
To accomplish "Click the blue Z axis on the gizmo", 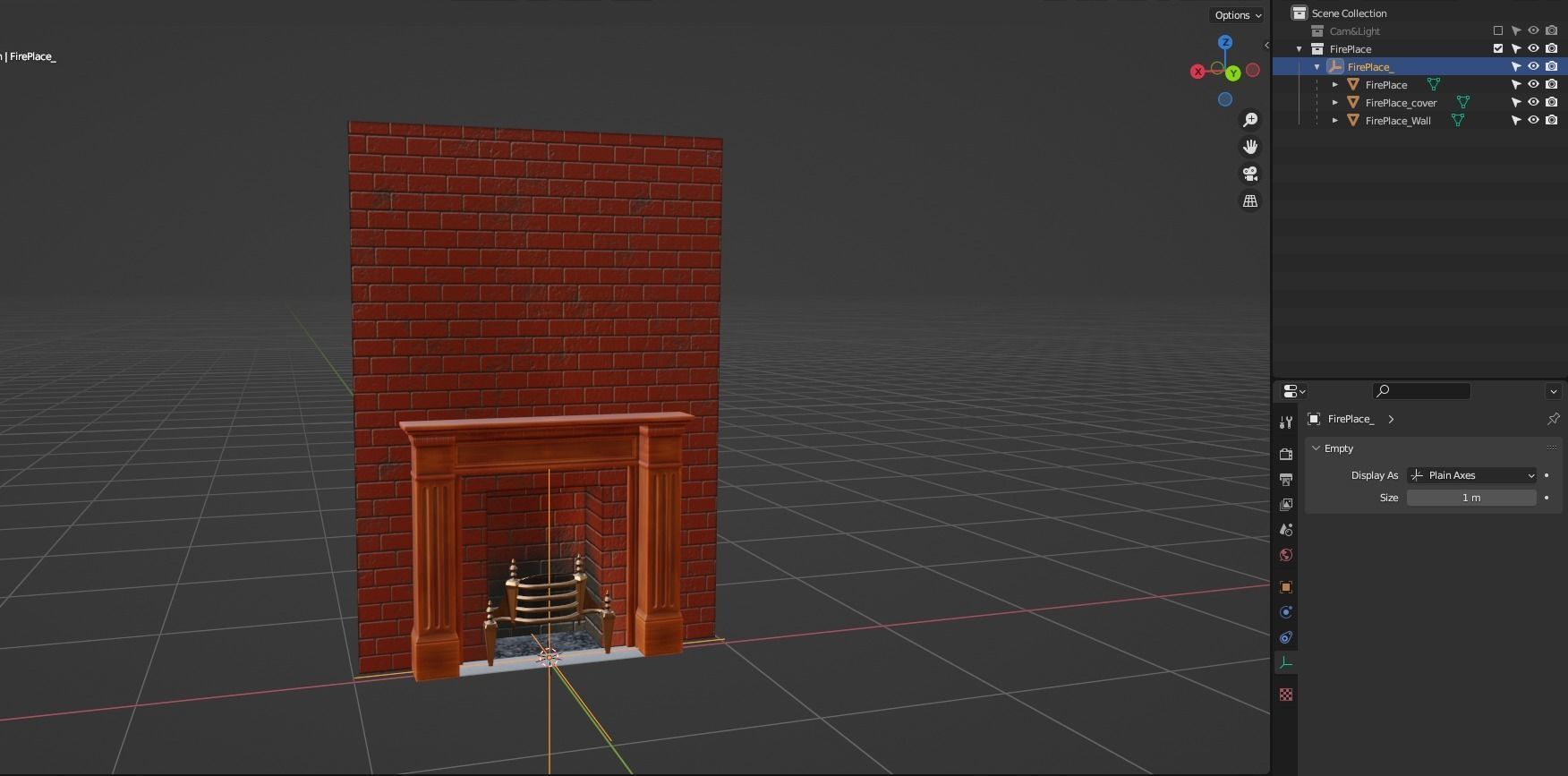I will (1225, 42).
